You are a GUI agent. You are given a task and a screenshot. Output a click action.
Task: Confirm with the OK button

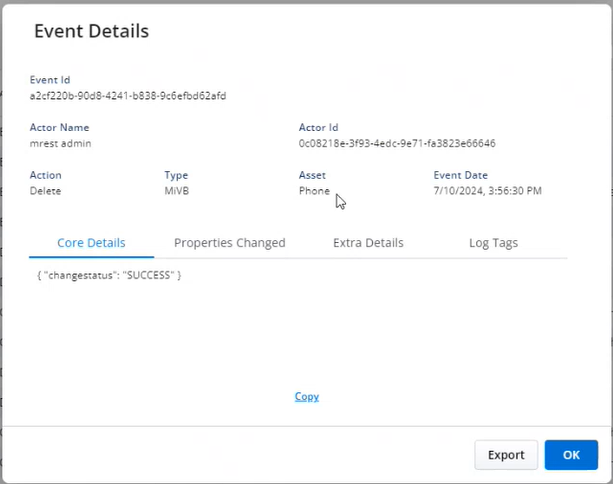point(571,455)
